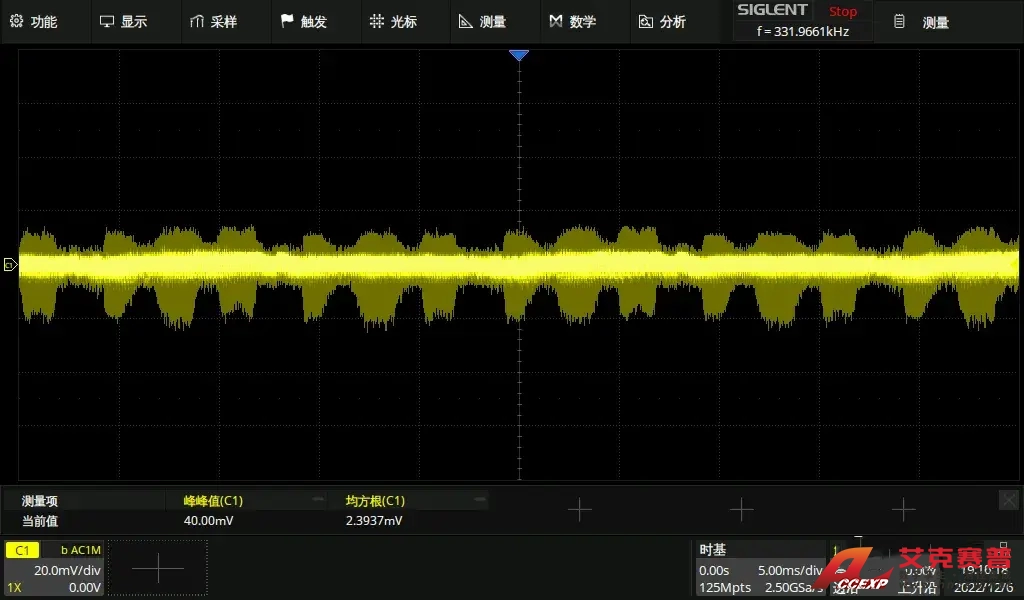Open the 时基 timebase settings box

pyautogui.click(x=760, y=568)
